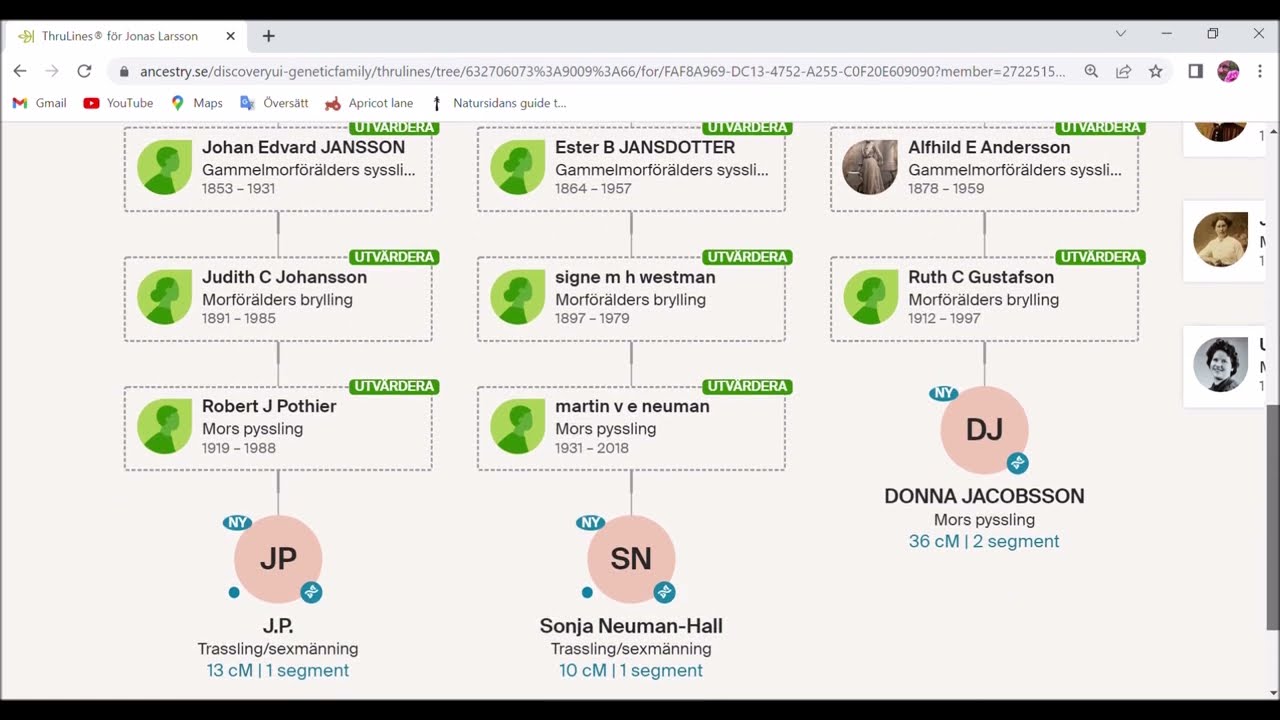The width and height of the screenshot is (1280, 720).
Task: Click the DNA icon on DJ circle
Action: 1017,463
